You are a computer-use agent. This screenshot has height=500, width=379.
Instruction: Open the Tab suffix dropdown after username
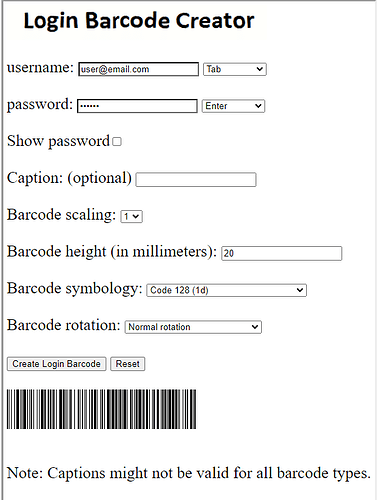point(235,69)
